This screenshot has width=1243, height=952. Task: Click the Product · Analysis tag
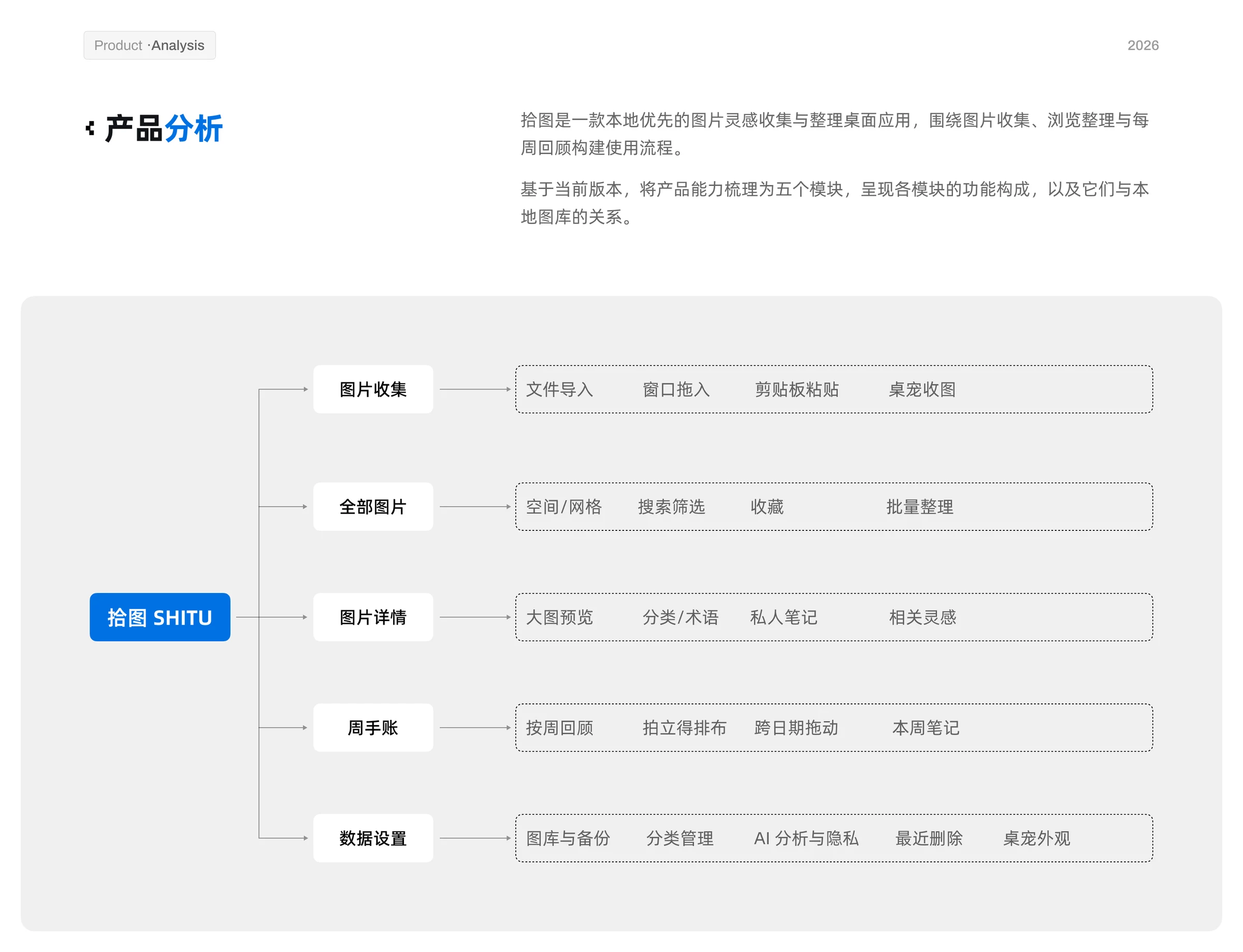click(x=150, y=46)
